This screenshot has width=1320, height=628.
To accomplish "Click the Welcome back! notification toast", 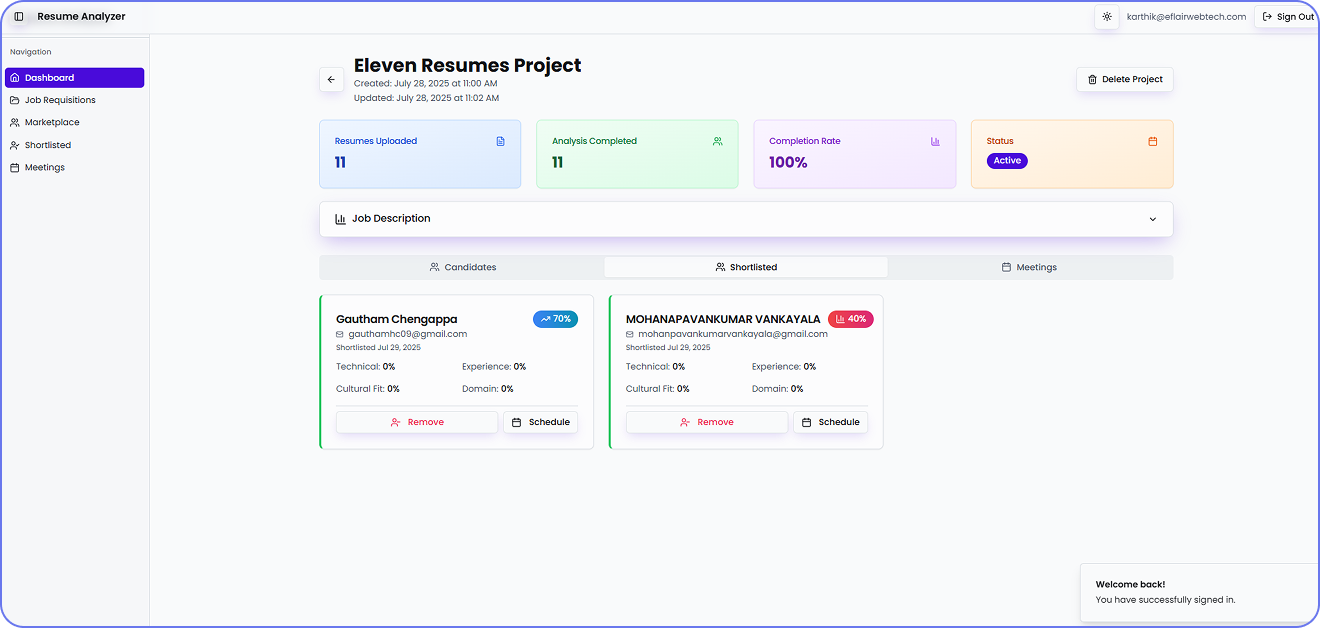I will coord(1200,592).
